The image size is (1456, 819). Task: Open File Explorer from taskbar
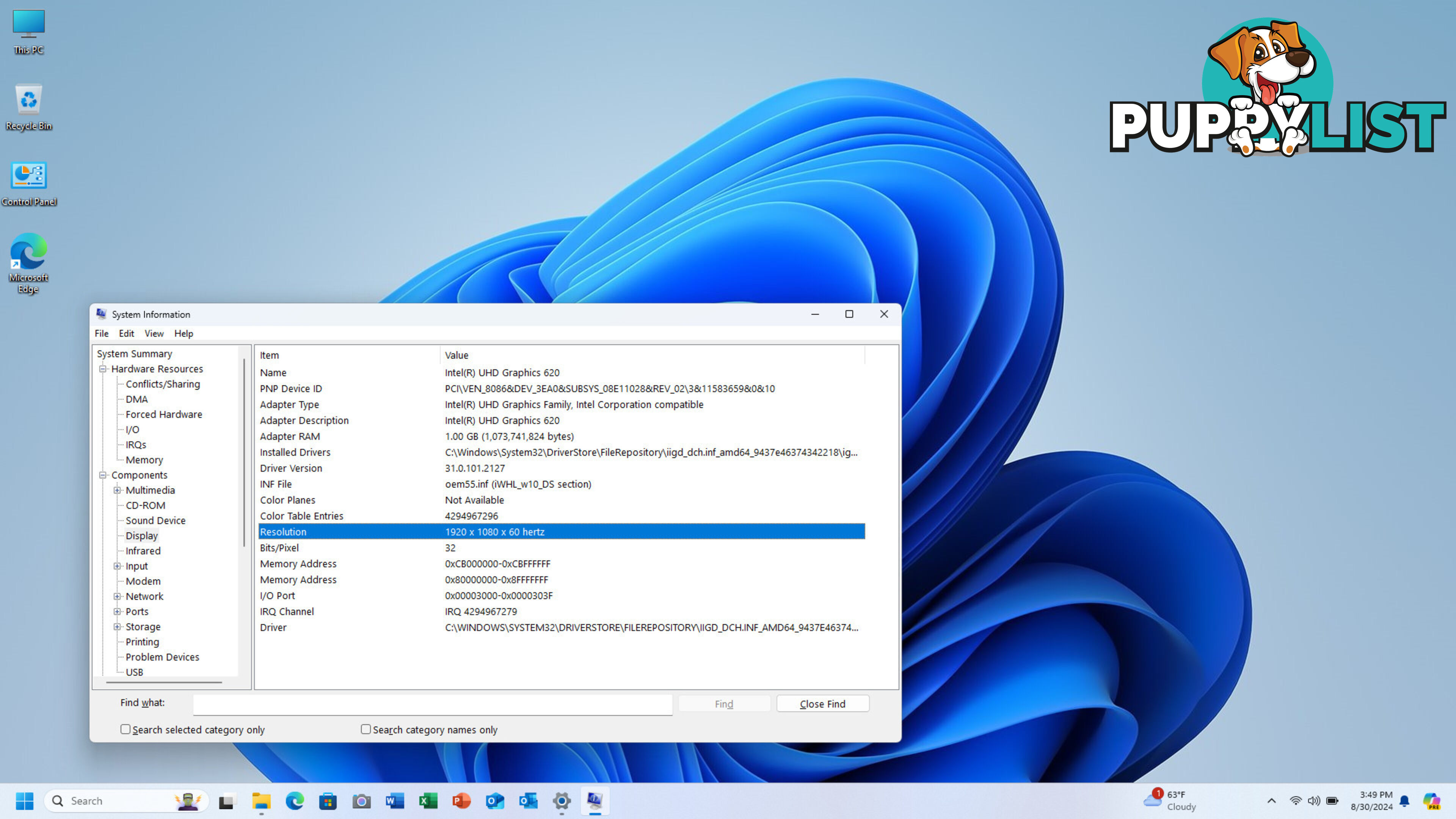(x=261, y=800)
